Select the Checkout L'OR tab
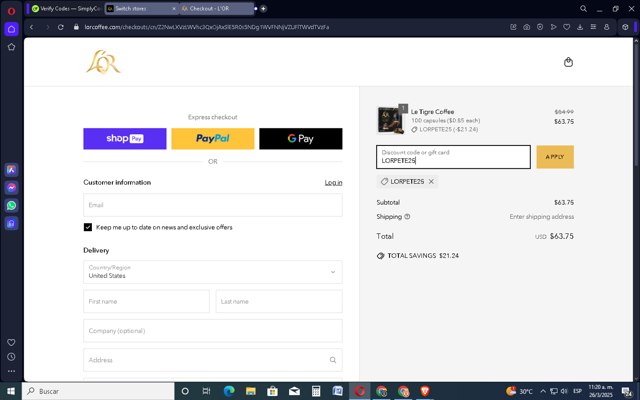Image resolution: width=640 pixels, height=400 pixels. coord(216,9)
